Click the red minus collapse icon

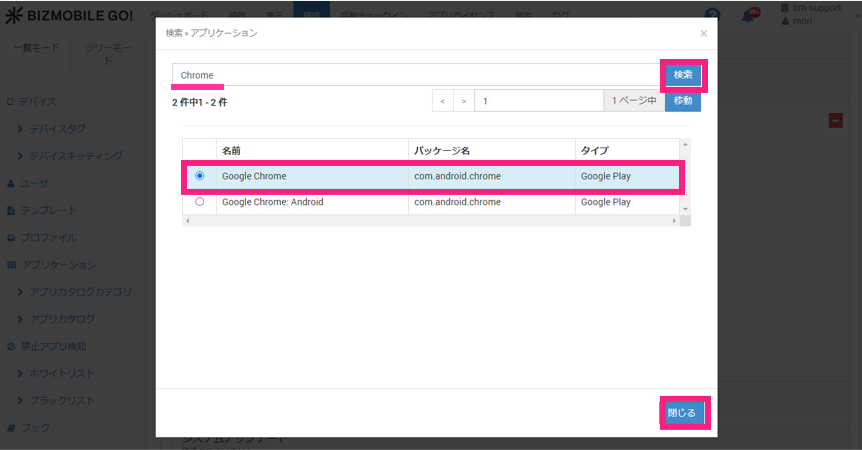(835, 120)
